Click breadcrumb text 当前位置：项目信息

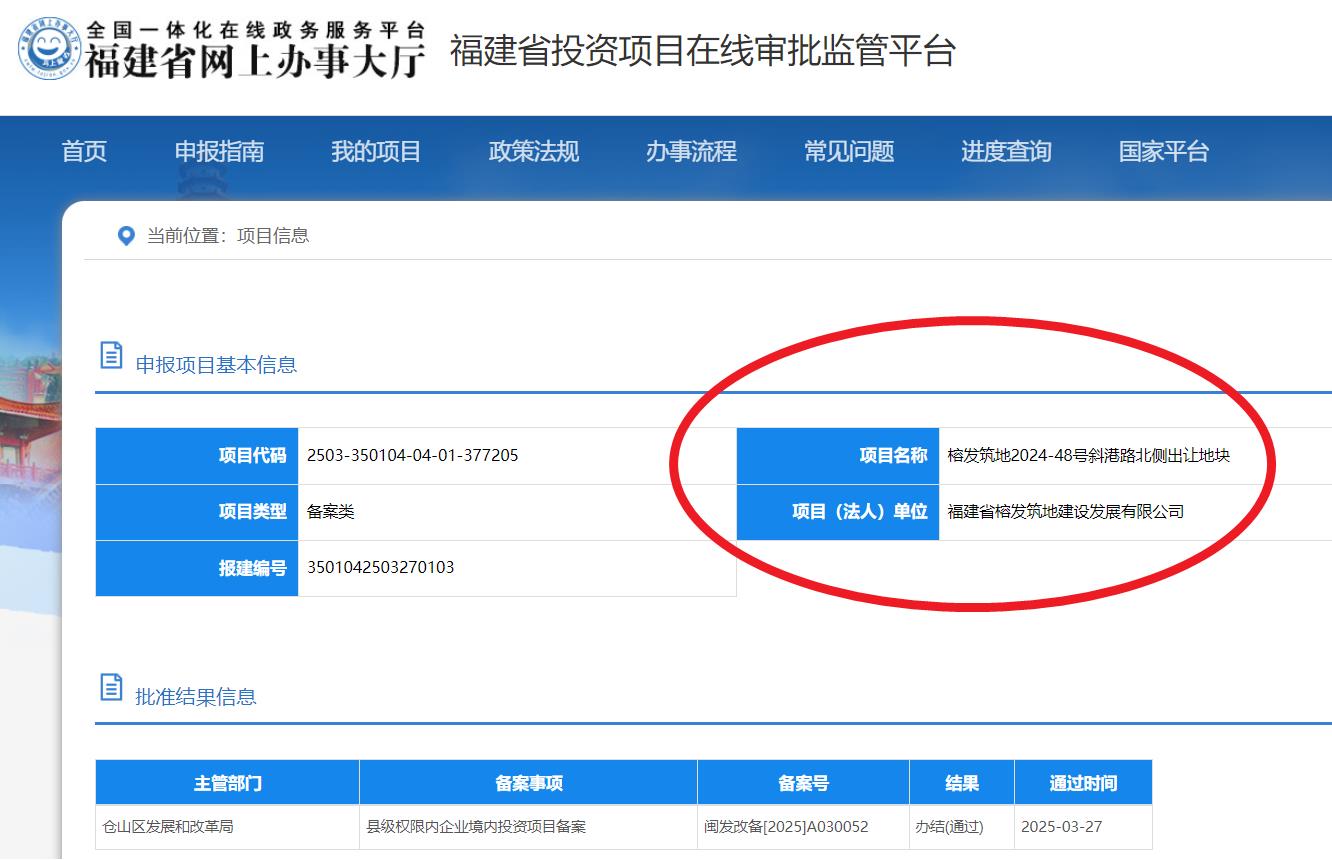228,236
